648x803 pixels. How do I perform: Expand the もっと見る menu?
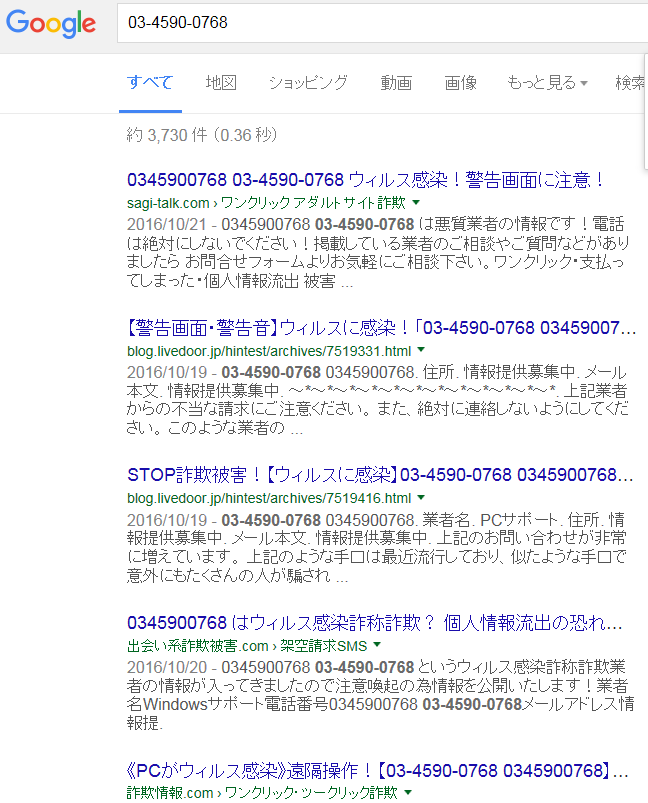[547, 82]
